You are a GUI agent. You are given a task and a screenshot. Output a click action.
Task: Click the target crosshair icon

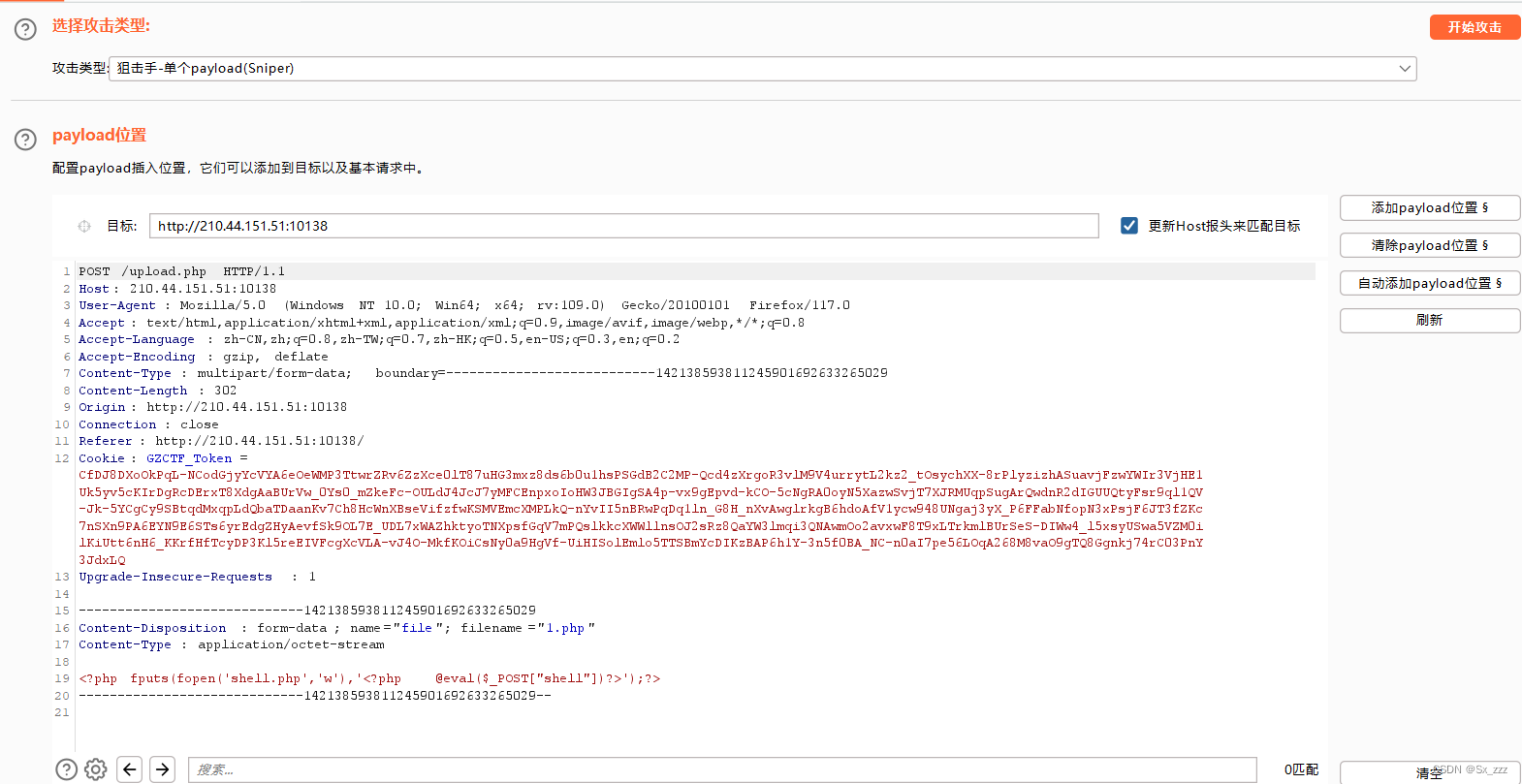(x=84, y=226)
